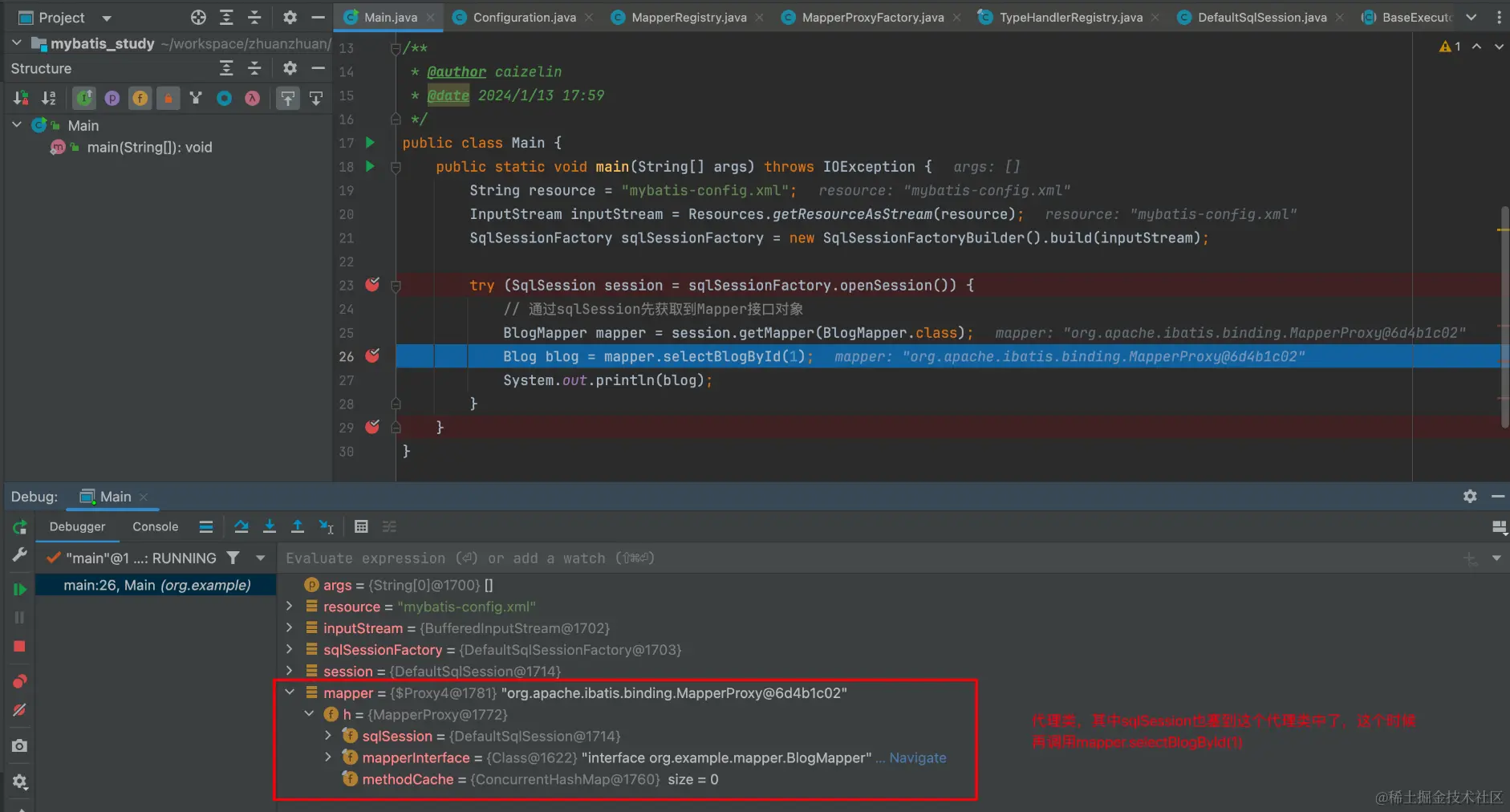Switch to the MapperRegistry.java tab

[688, 17]
